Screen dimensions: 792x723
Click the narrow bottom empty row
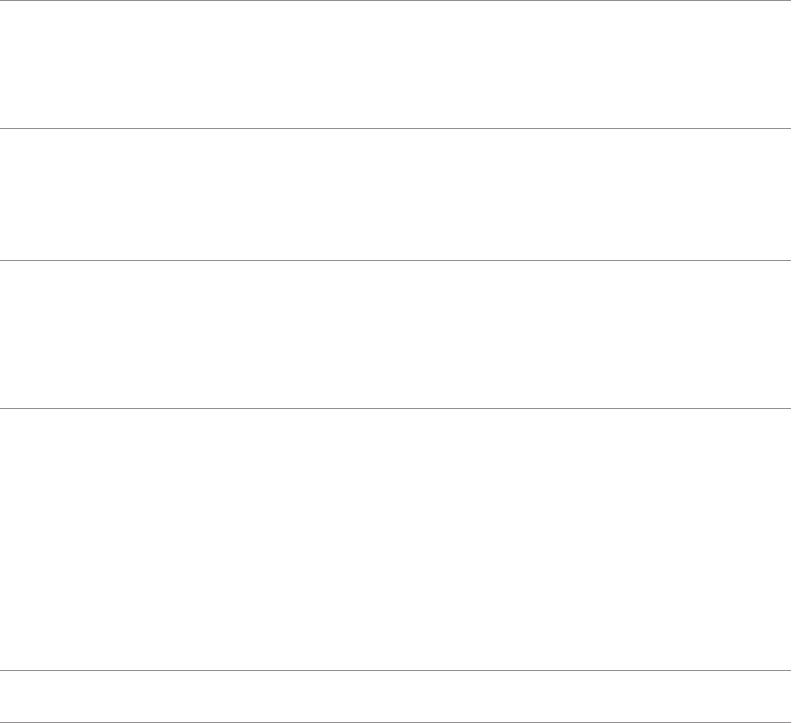pyautogui.click(x=396, y=696)
